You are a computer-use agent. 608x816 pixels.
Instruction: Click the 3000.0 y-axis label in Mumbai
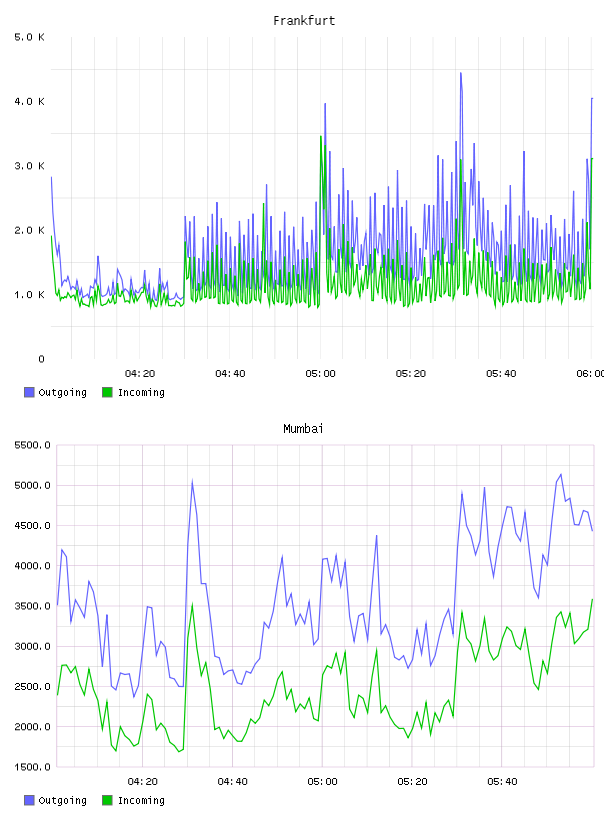point(32,646)
